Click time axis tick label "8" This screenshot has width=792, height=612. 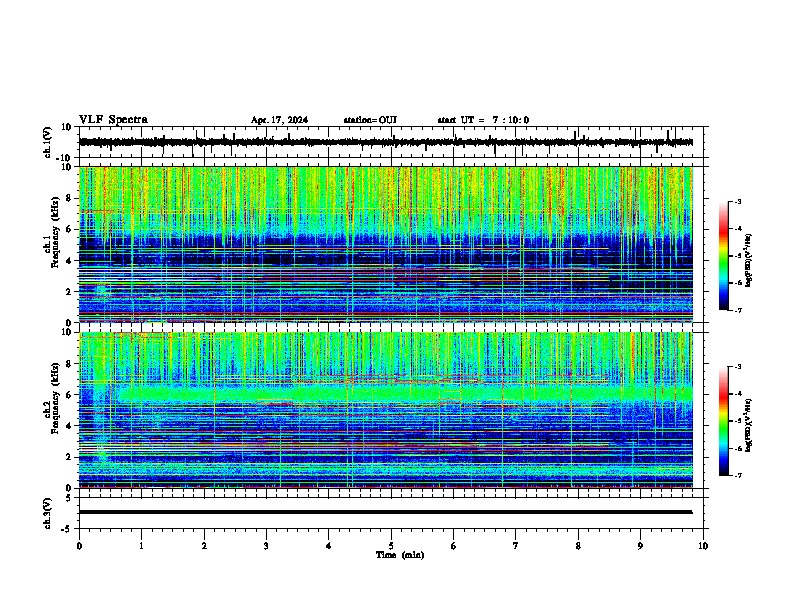click(x=578, y=546)
